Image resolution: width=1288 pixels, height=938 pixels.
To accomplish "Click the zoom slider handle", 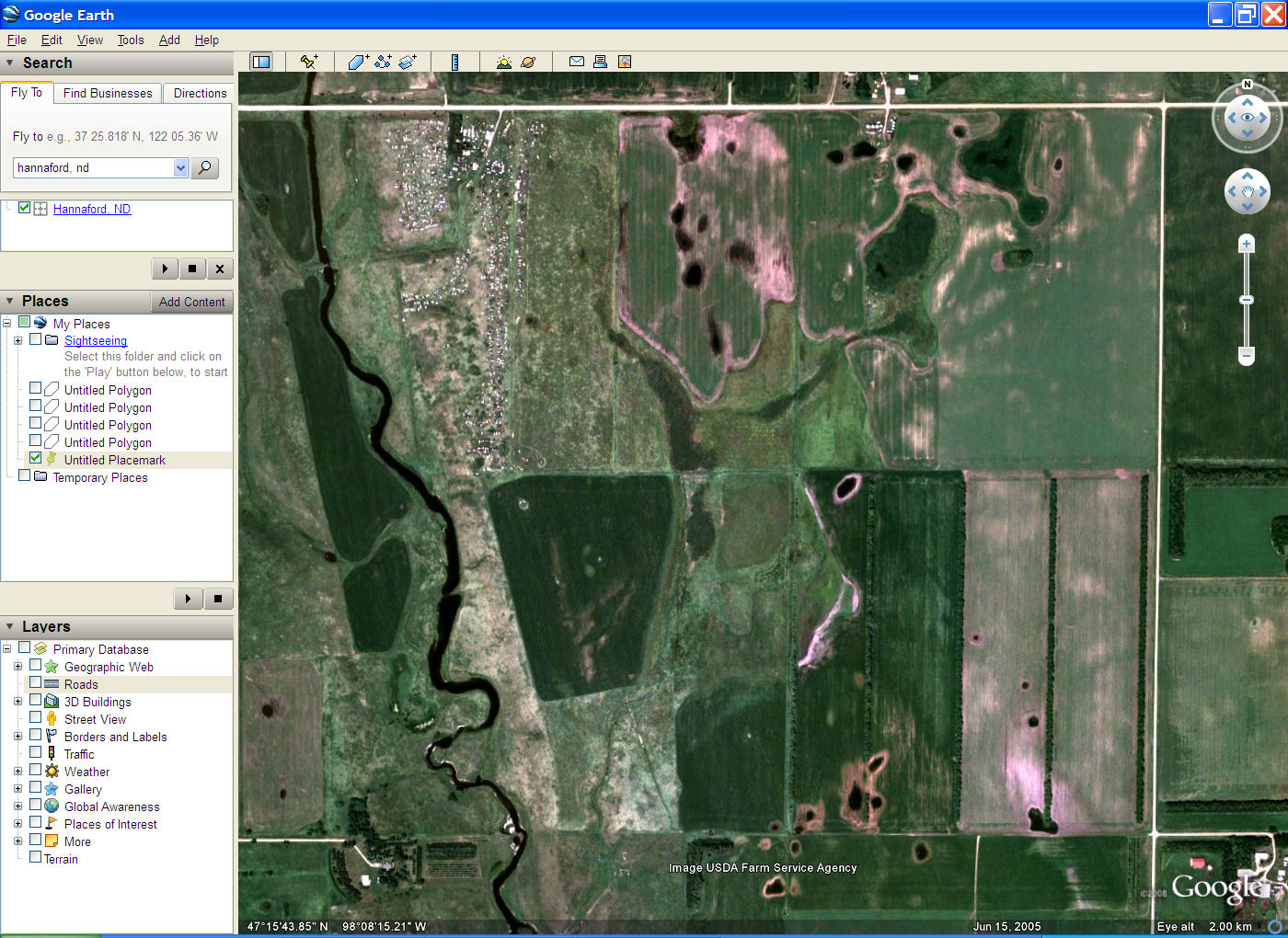I will [1247, 300].
